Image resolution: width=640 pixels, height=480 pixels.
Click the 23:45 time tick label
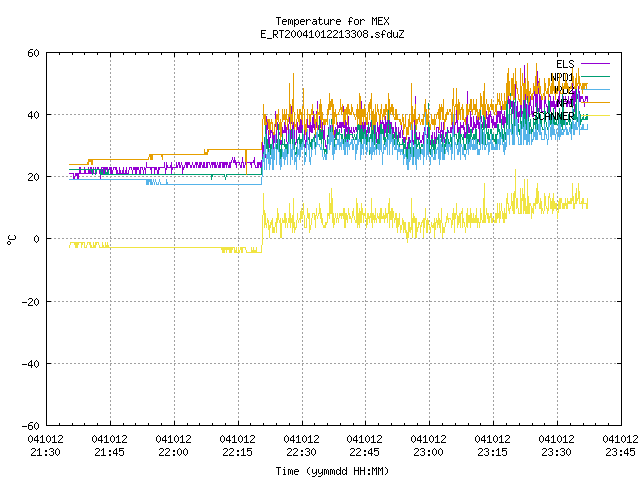tap(620, 452)
